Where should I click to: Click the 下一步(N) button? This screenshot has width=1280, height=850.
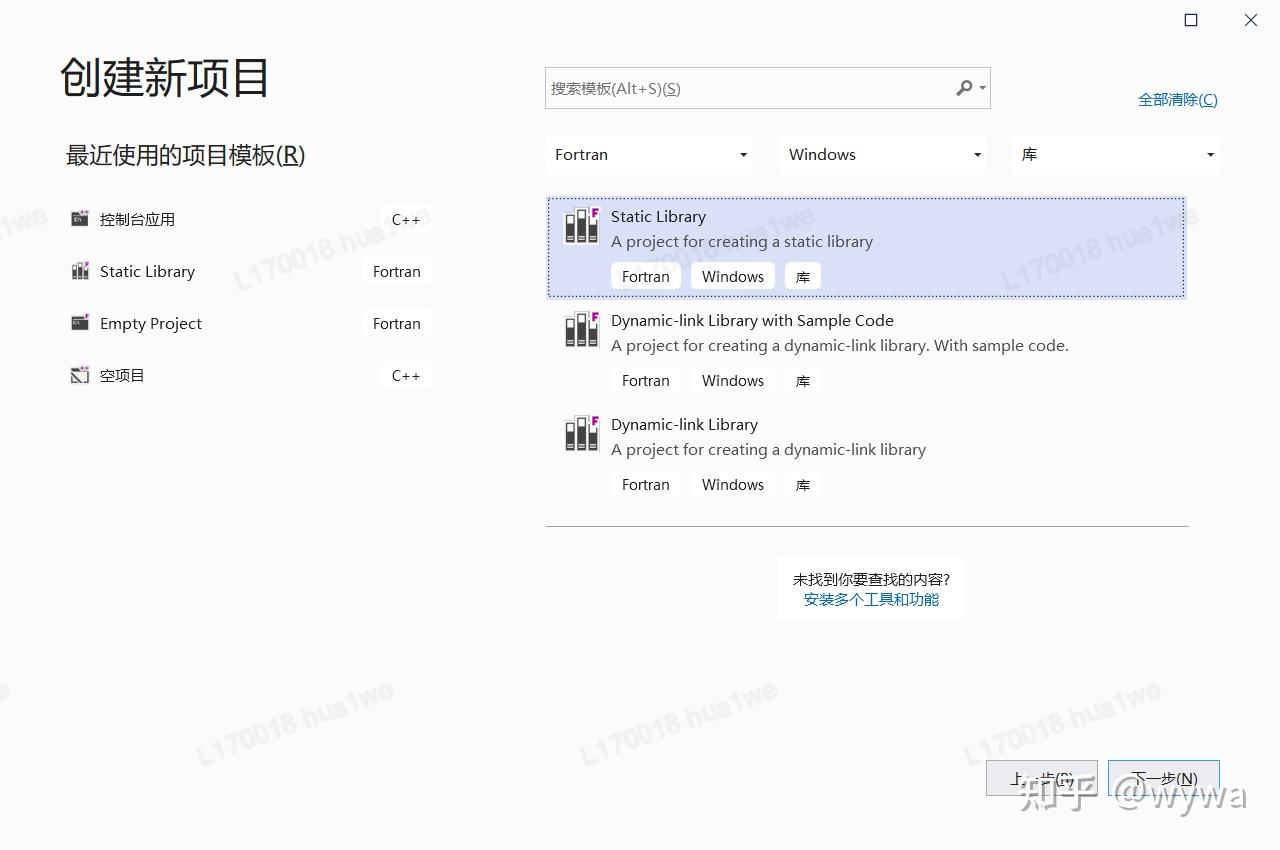[1163, 778]
